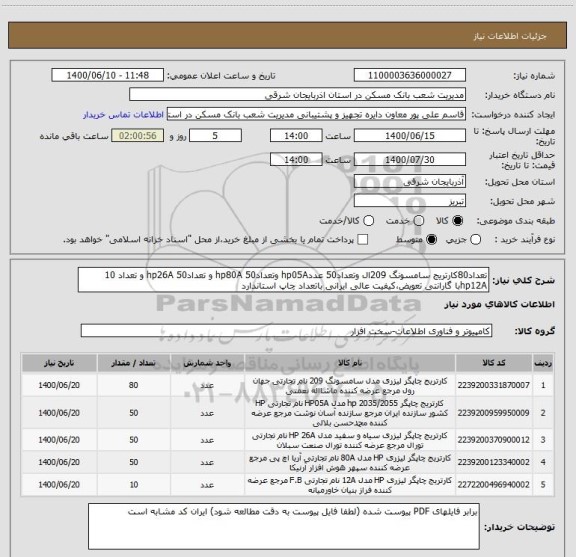Click the HP05A cartridge item name

(350, 413)
